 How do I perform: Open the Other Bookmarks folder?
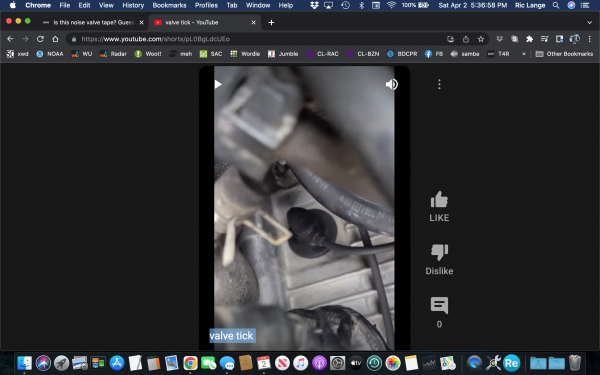564,54
